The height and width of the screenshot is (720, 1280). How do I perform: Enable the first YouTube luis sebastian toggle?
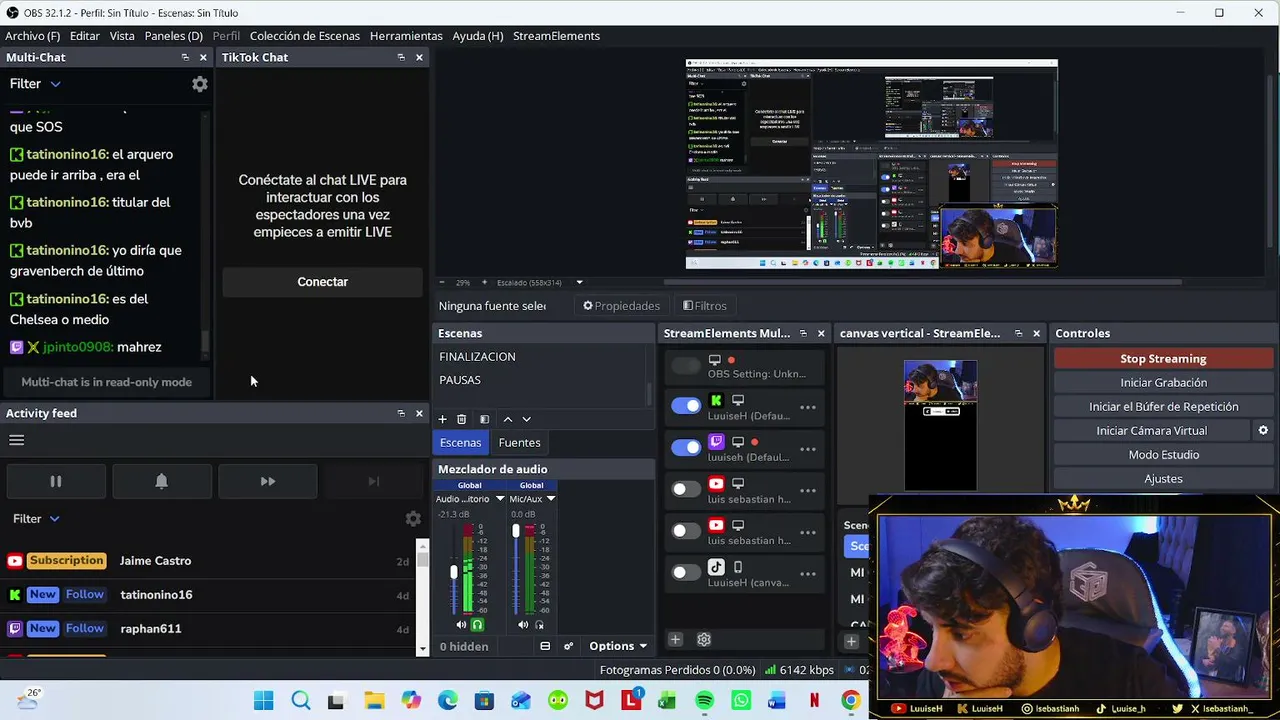(x=686, y=490)
